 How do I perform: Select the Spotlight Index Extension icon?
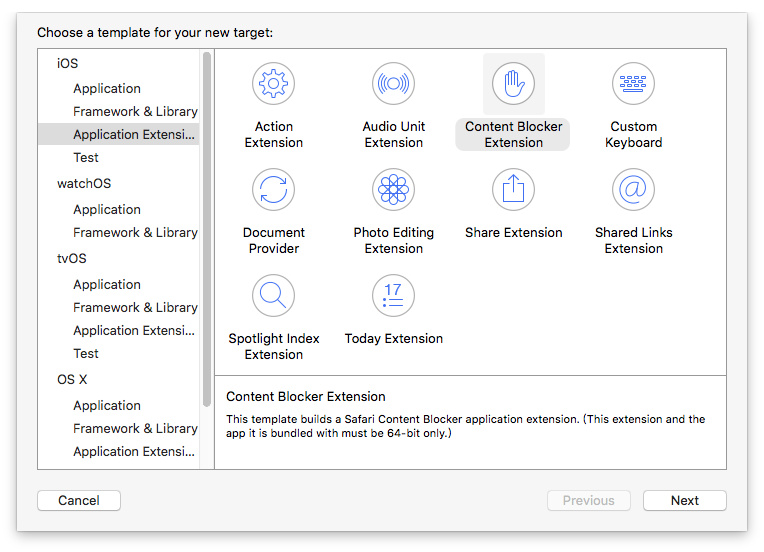(x=273, y=296)
